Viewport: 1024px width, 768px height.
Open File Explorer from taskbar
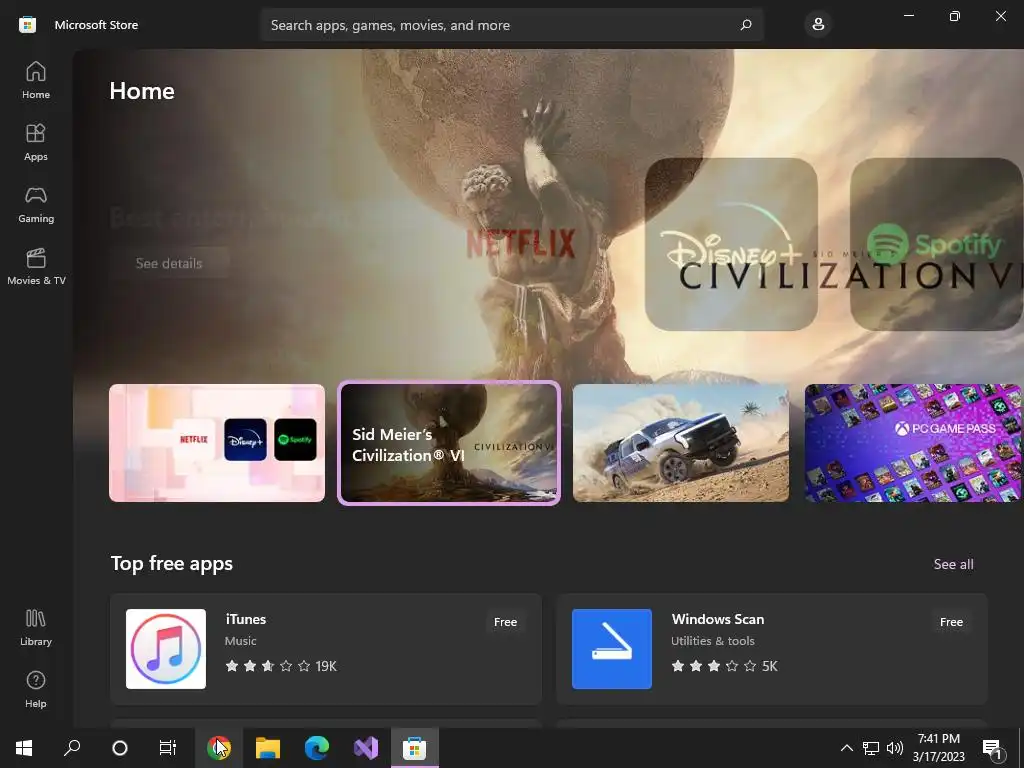[268, 748]
